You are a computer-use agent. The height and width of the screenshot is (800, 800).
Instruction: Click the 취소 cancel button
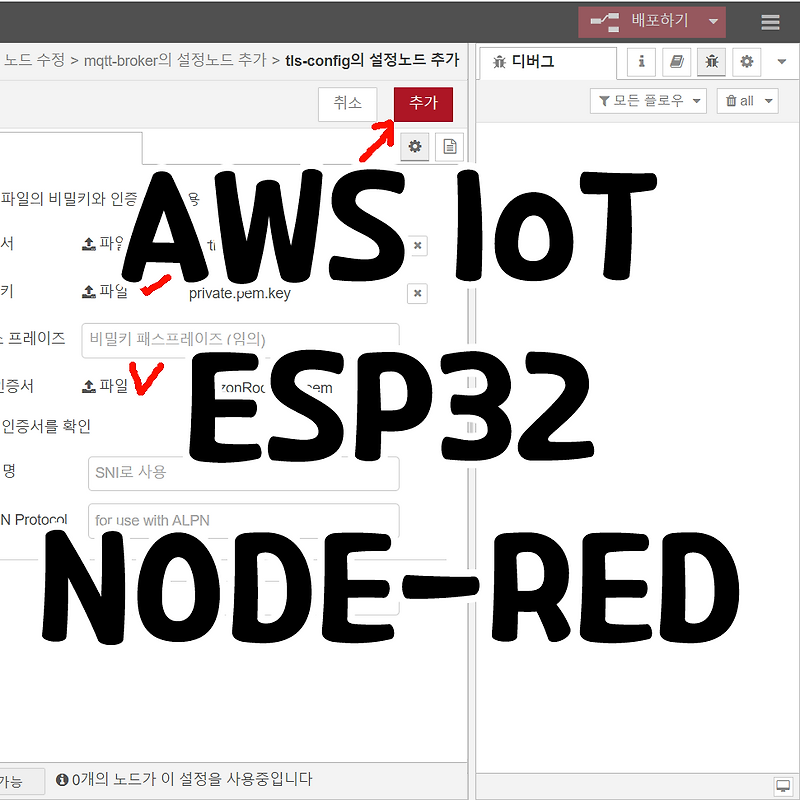(x=347, y=103)
